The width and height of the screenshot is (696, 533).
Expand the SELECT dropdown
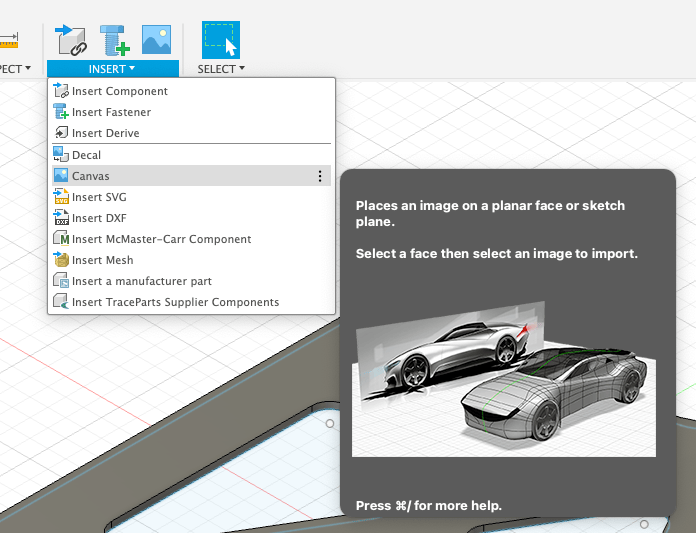pos(221,69)
